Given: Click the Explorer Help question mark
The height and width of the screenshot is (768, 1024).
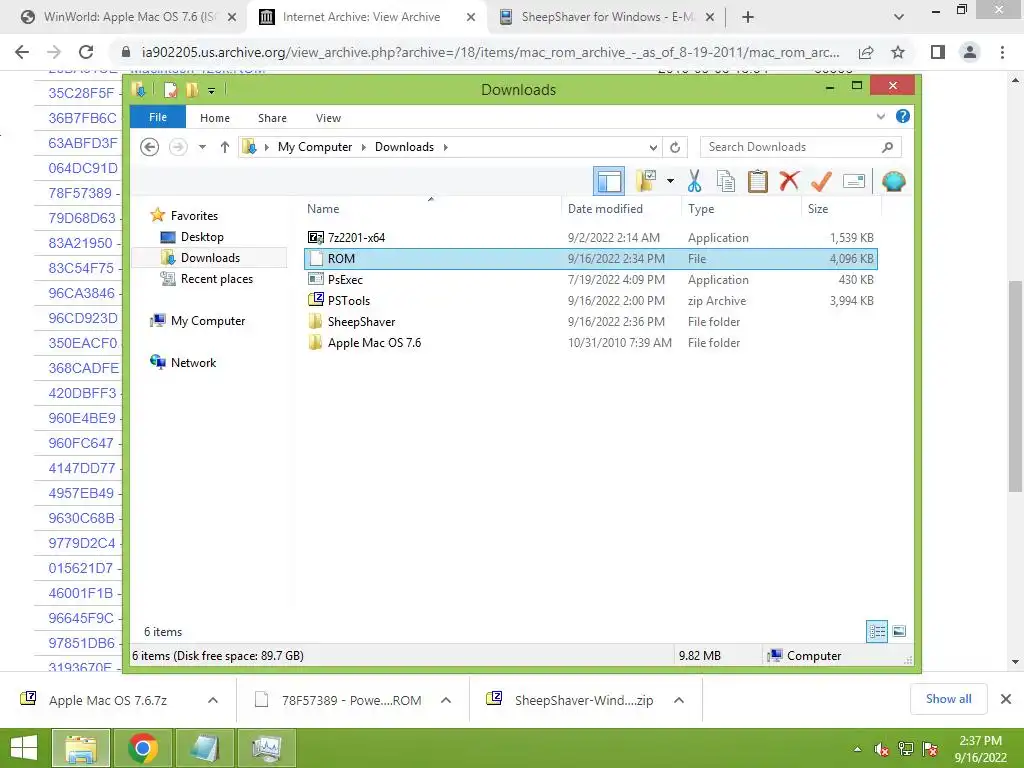Looking at the screenshot, I should [x=903, y=116].
